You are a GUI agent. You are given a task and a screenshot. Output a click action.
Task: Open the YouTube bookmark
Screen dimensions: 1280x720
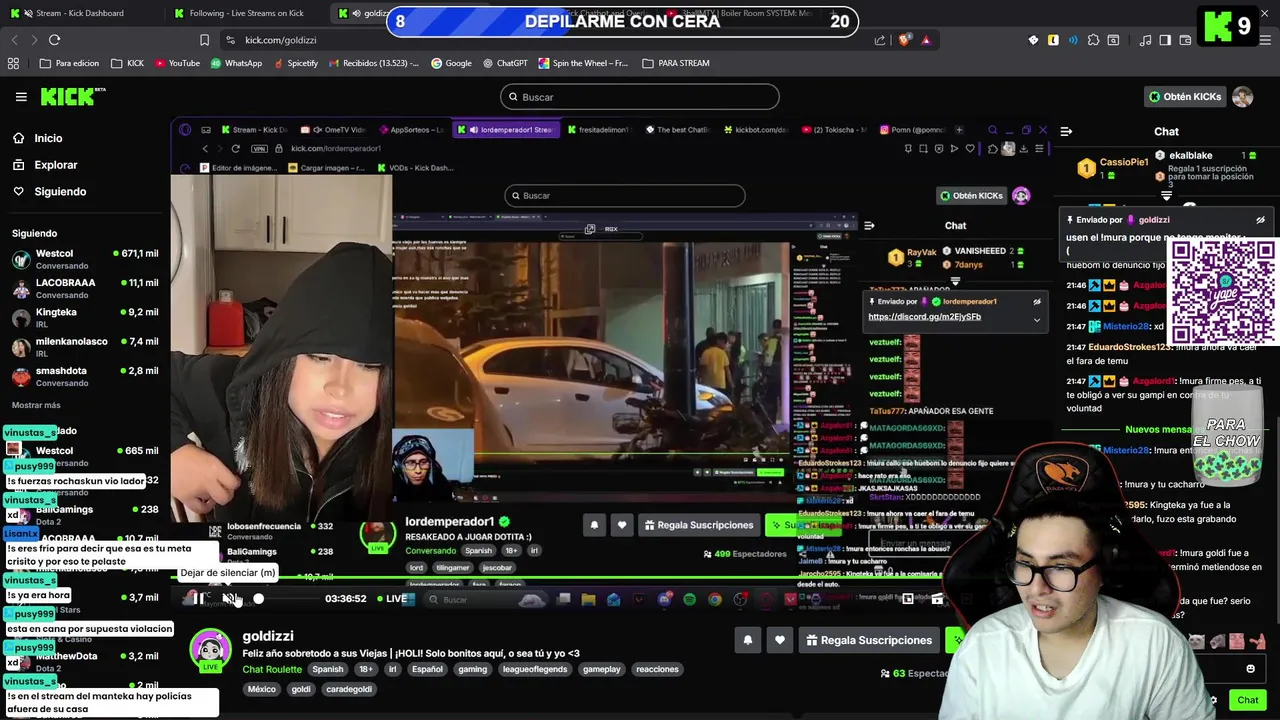(x=176, y=63)
